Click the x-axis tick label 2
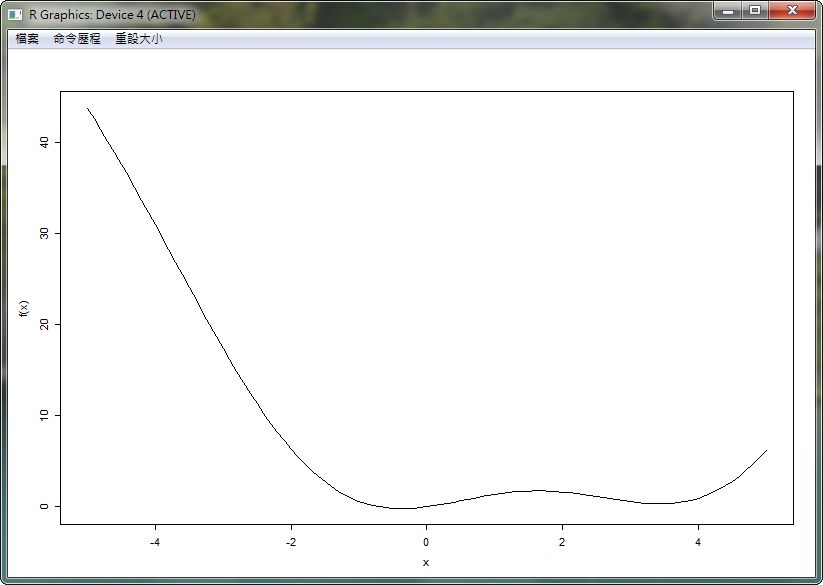Screen dimensions: 823x585 tap(562, 542)
